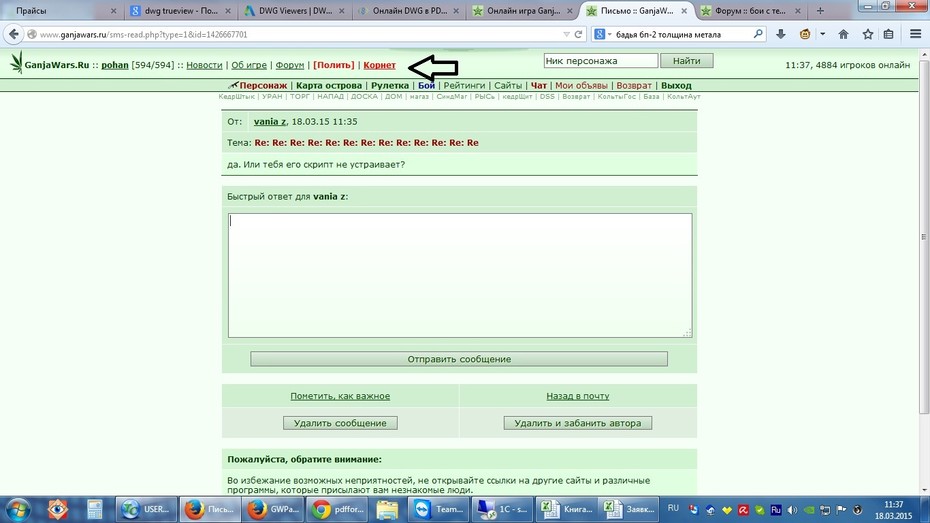Reload page with the refresh icon
Screen dimensions: 930x523
(x=578, y=34)
